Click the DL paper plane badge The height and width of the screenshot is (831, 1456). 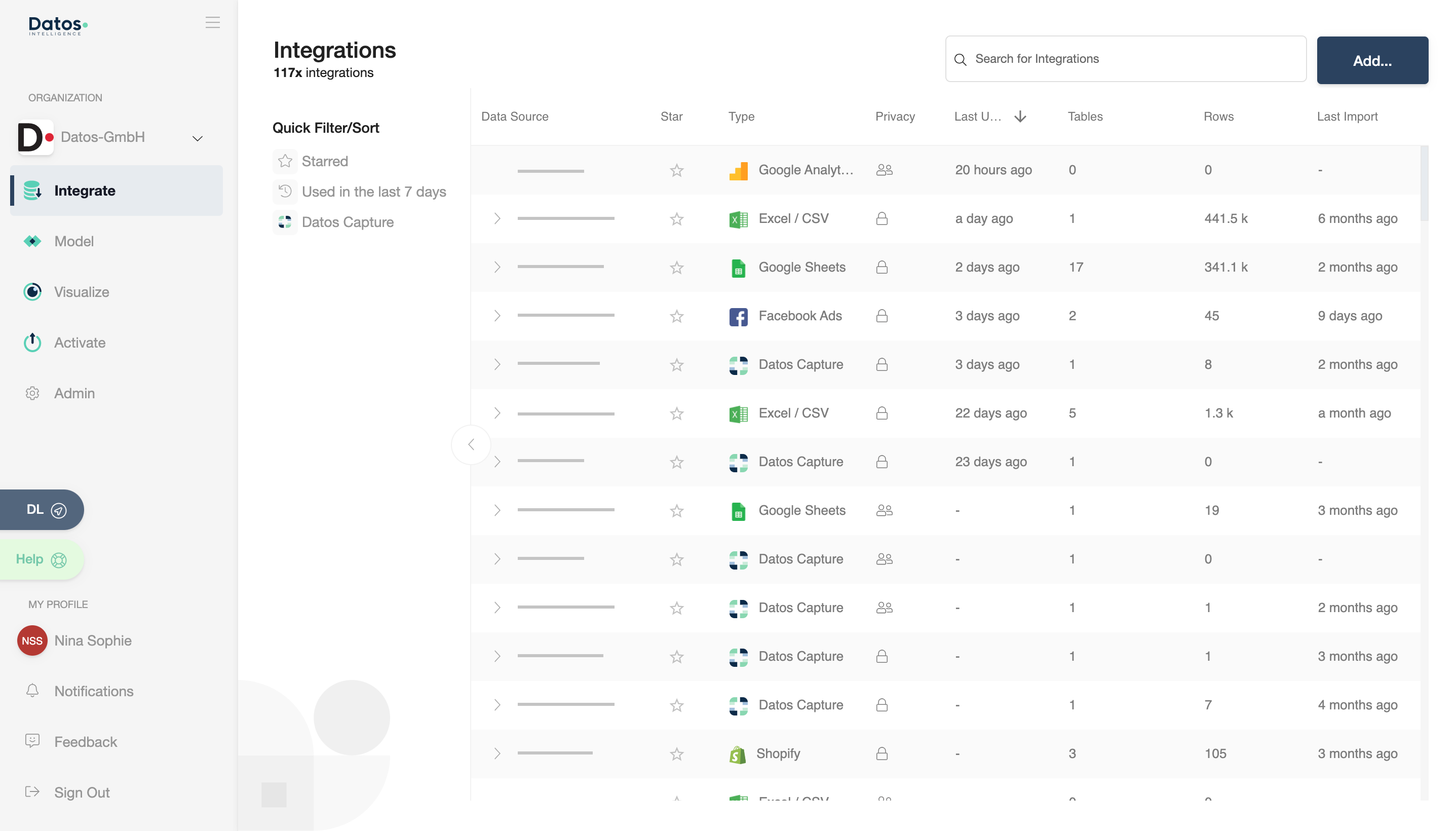[x=41, y=510]
